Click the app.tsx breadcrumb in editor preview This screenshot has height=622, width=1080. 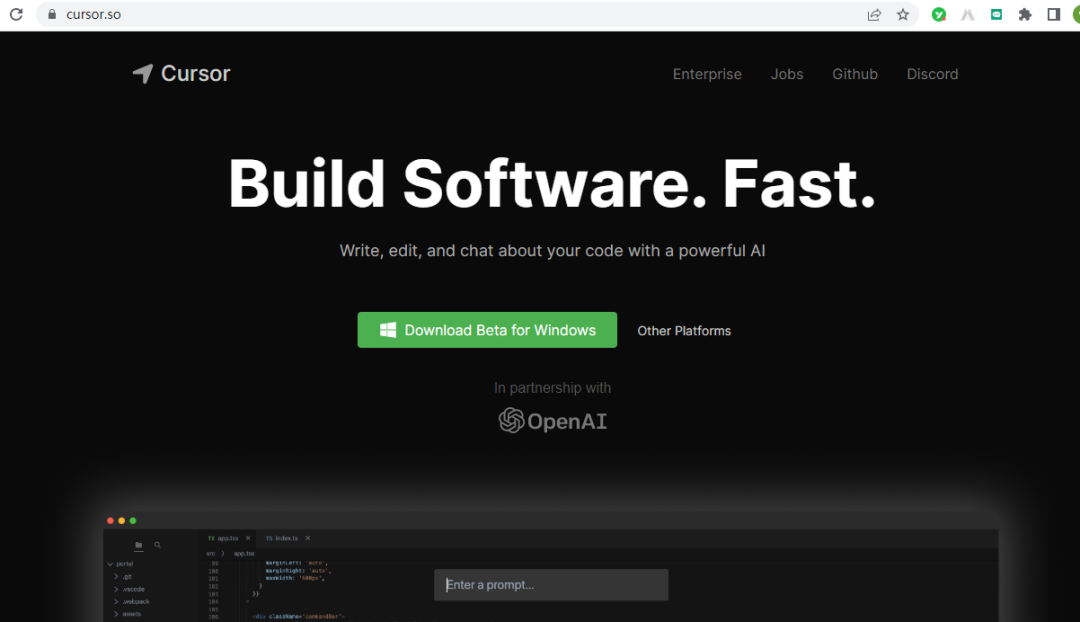(x=244, y=553)
